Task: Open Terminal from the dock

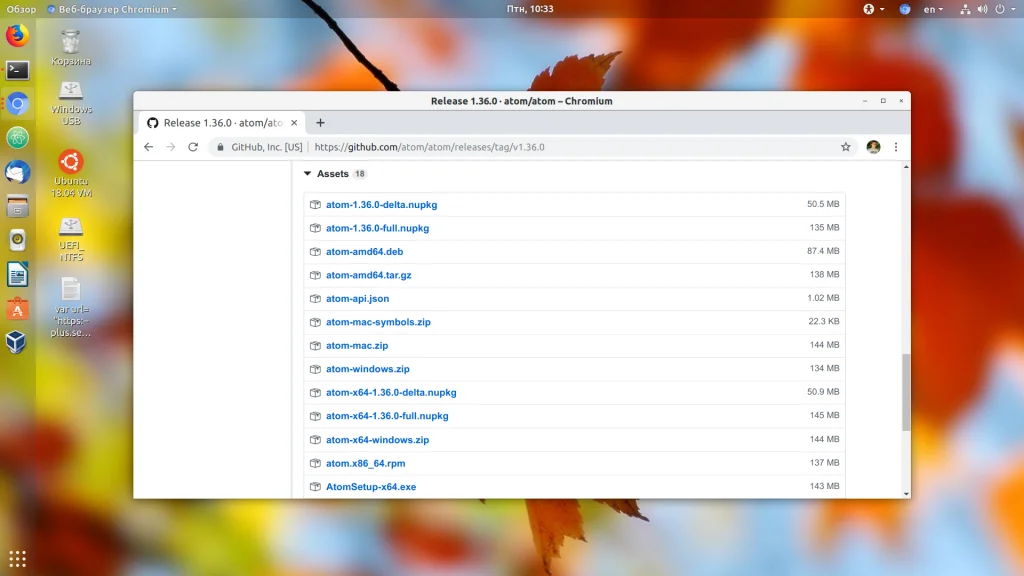Action: pyautogui.click(x=18, y=70)
